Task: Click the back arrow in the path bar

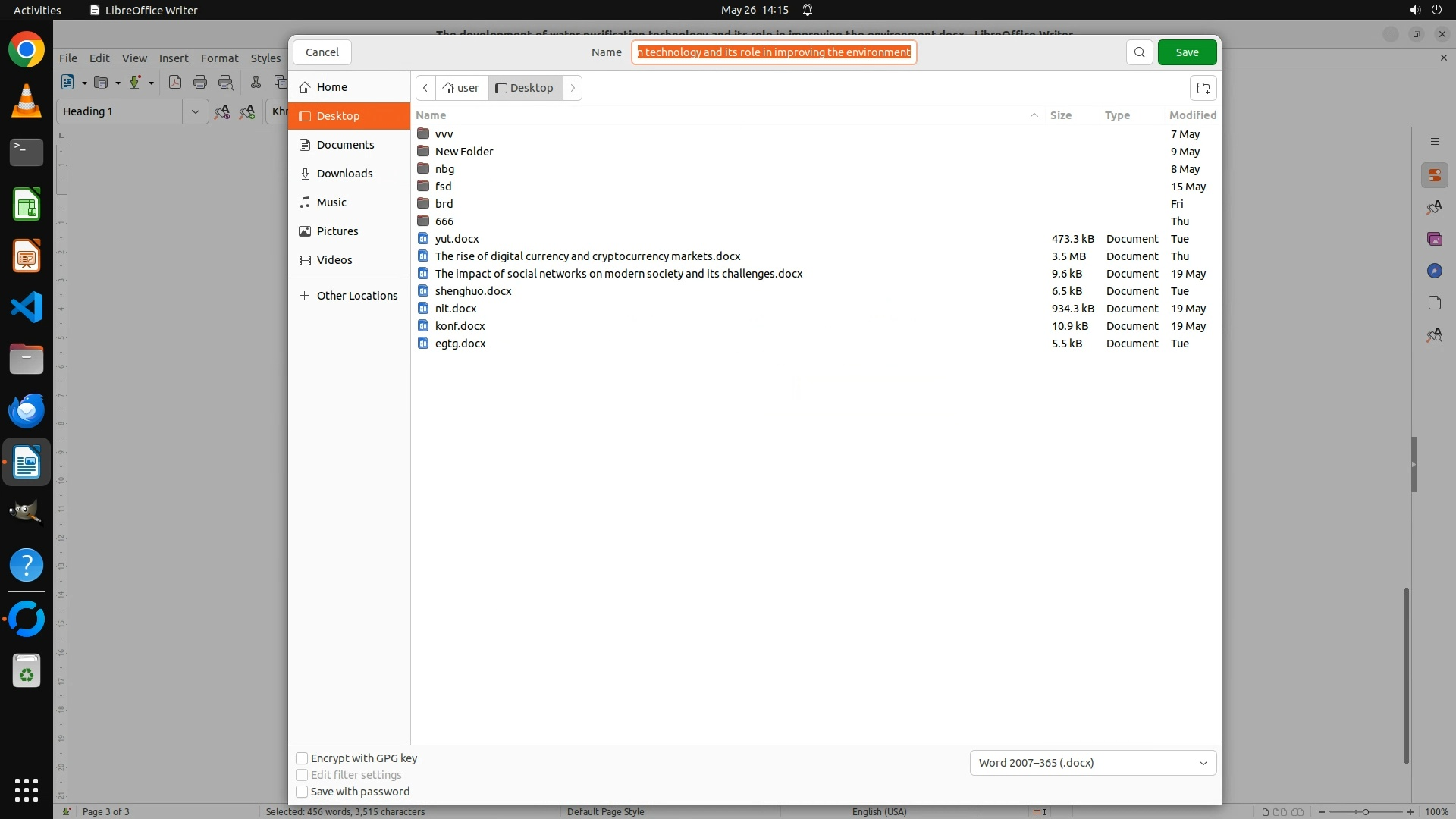Action: click(x=425, y=88)
